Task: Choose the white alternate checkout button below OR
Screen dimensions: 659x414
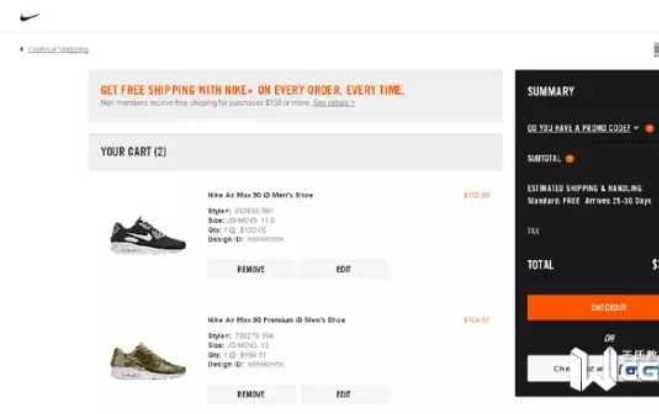Action: coord(593,369)
